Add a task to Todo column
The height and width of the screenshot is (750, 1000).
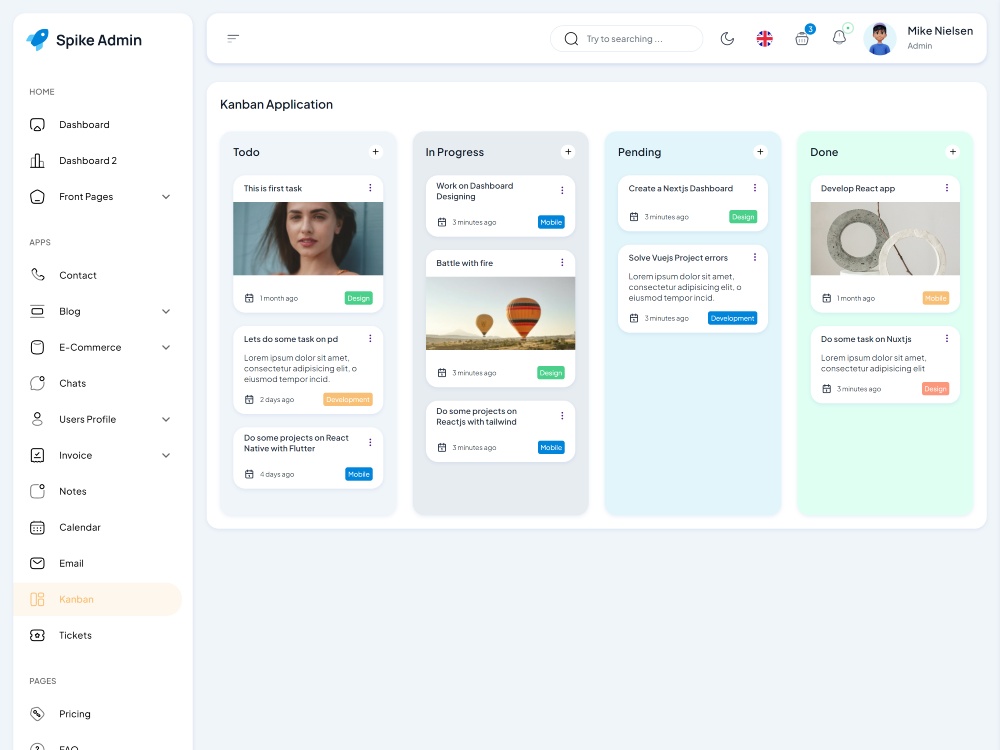(376, 152)
